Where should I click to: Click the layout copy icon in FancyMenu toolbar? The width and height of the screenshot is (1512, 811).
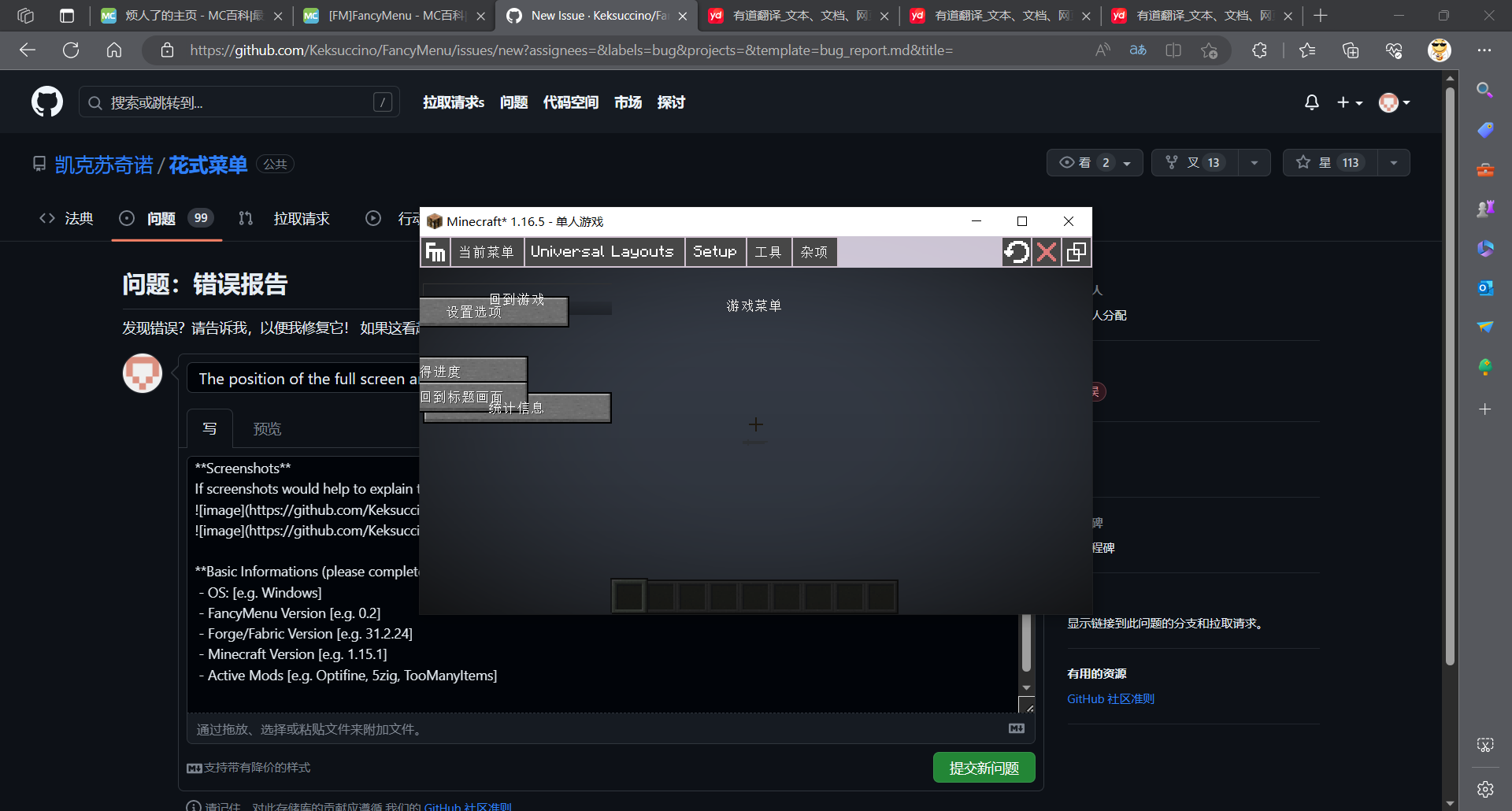click(1076, 251)
